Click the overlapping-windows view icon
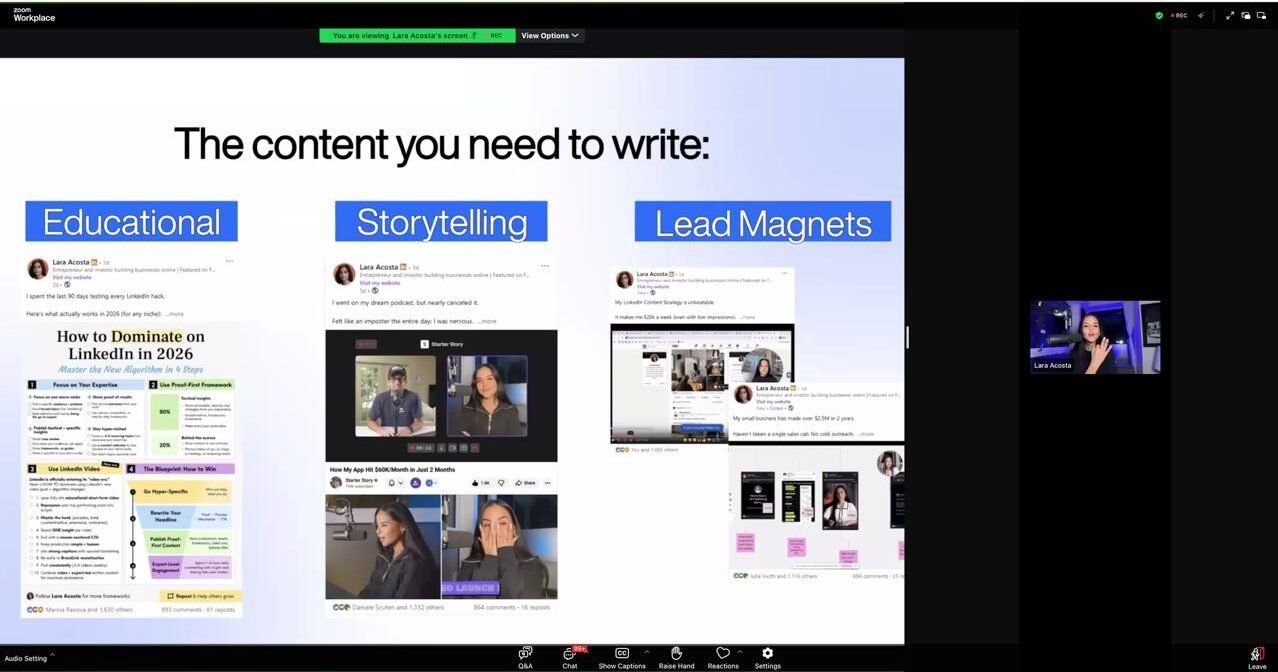The image size is (1278, 672). (x=1246, y=15)
